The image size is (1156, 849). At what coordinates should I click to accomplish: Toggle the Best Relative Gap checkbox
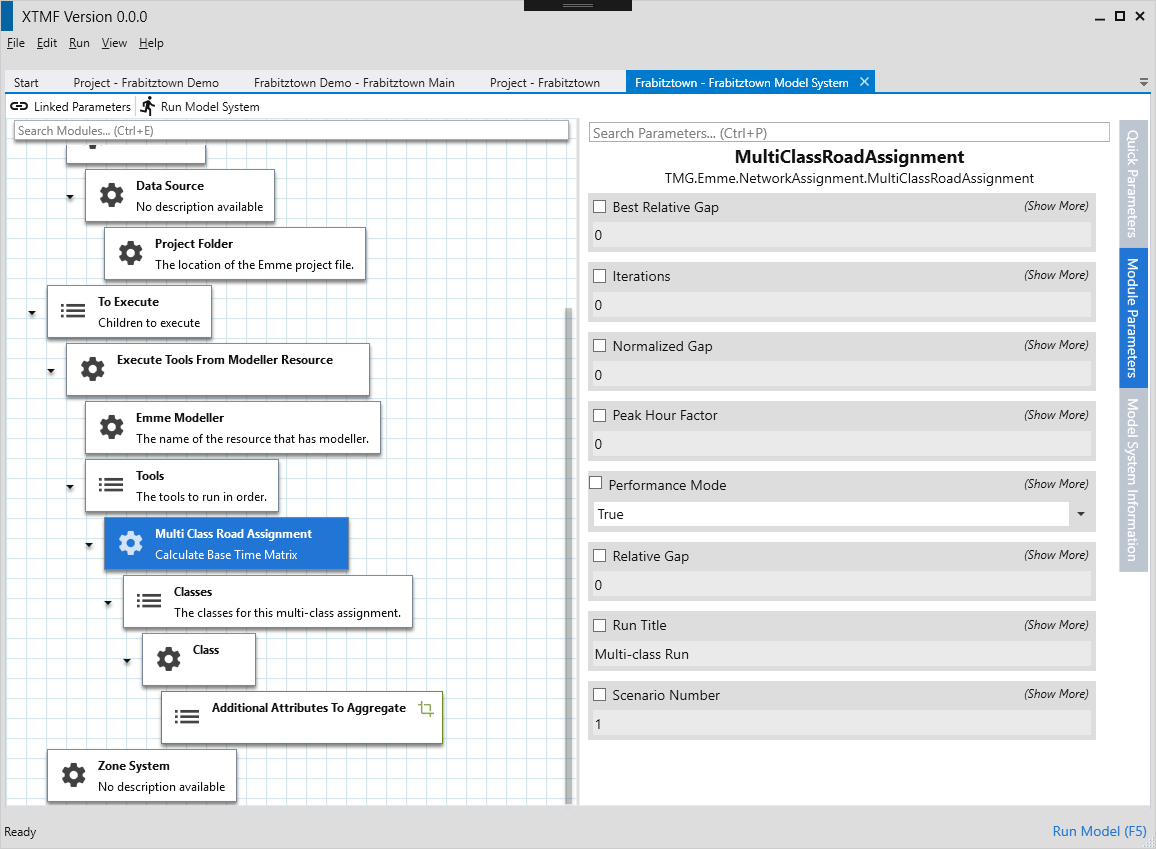tap(600, 207)
